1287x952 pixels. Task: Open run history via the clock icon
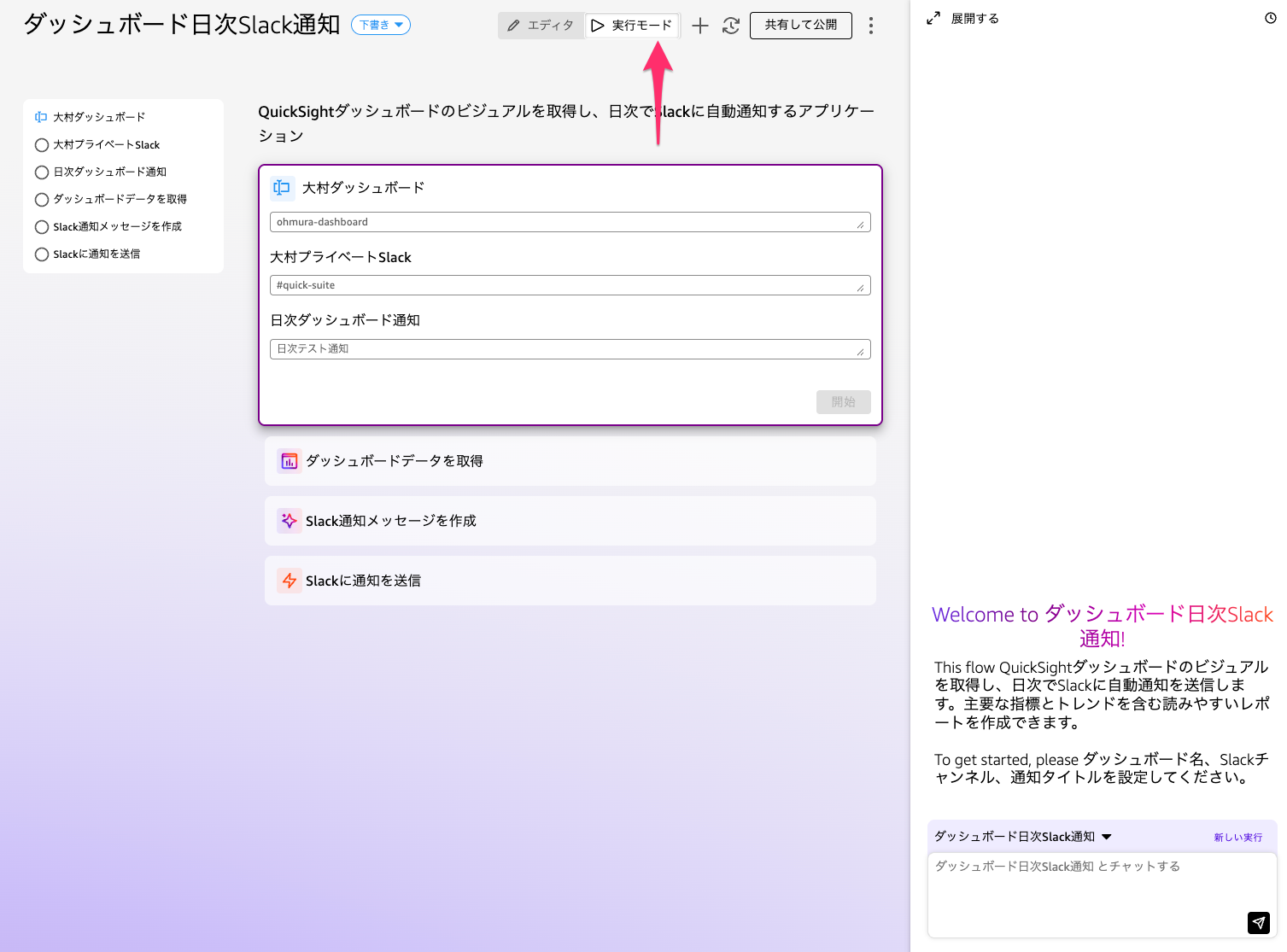pyautogui.click(x=1270, y=18)
